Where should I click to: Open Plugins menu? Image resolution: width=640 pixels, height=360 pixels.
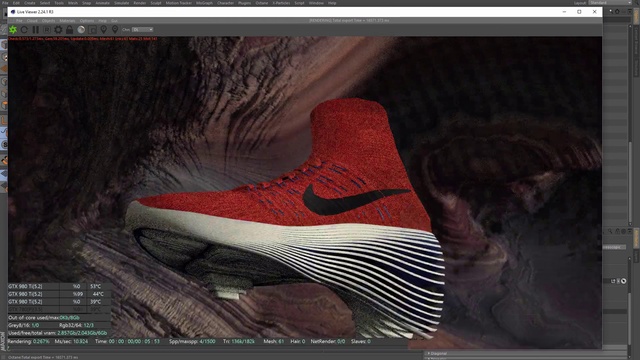244,3
